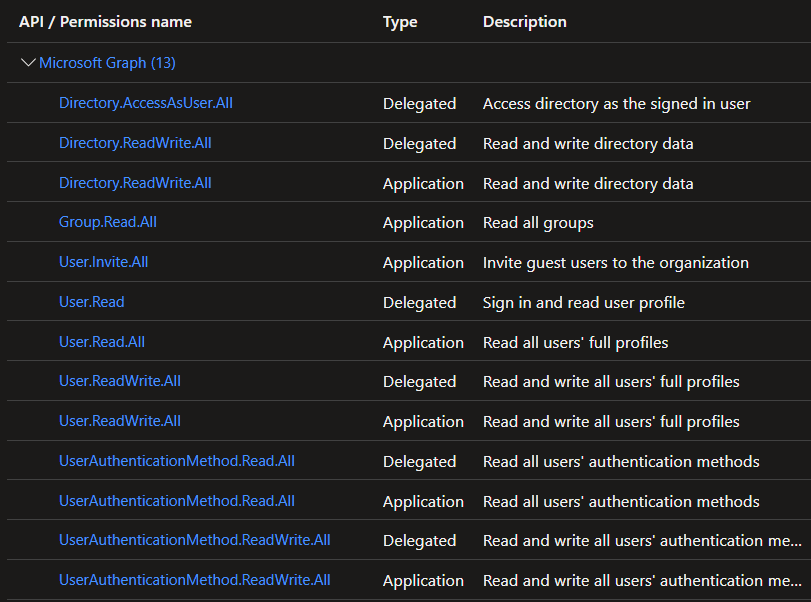Collapse the Microsoft Graph (13) group chevron
Screen dimensions: 811x602
tap(28, 63)
